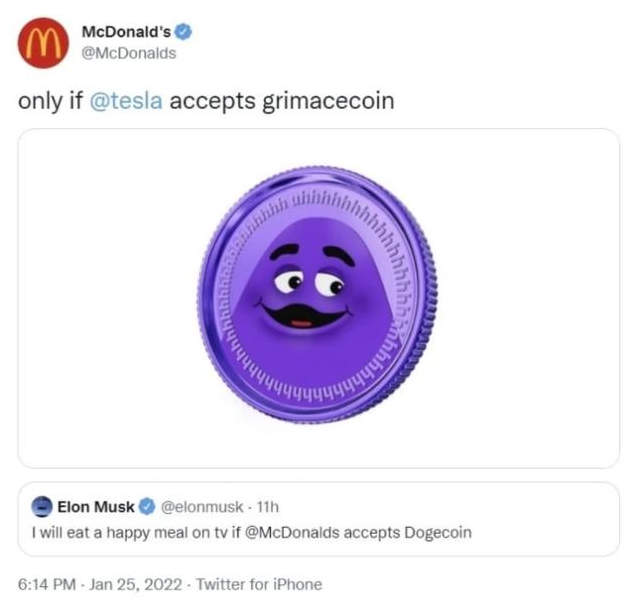Click the word grimacecoin in the tweet text
637x607 pixels.
[x=328, y=101]
